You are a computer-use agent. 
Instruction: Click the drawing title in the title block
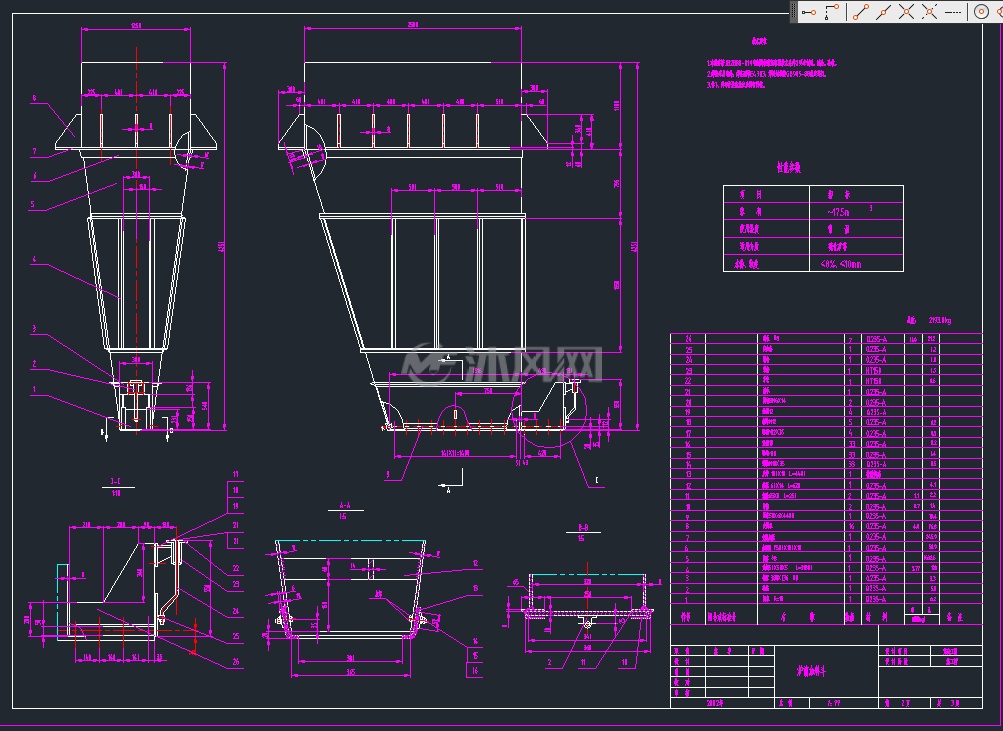click(810, 672)
